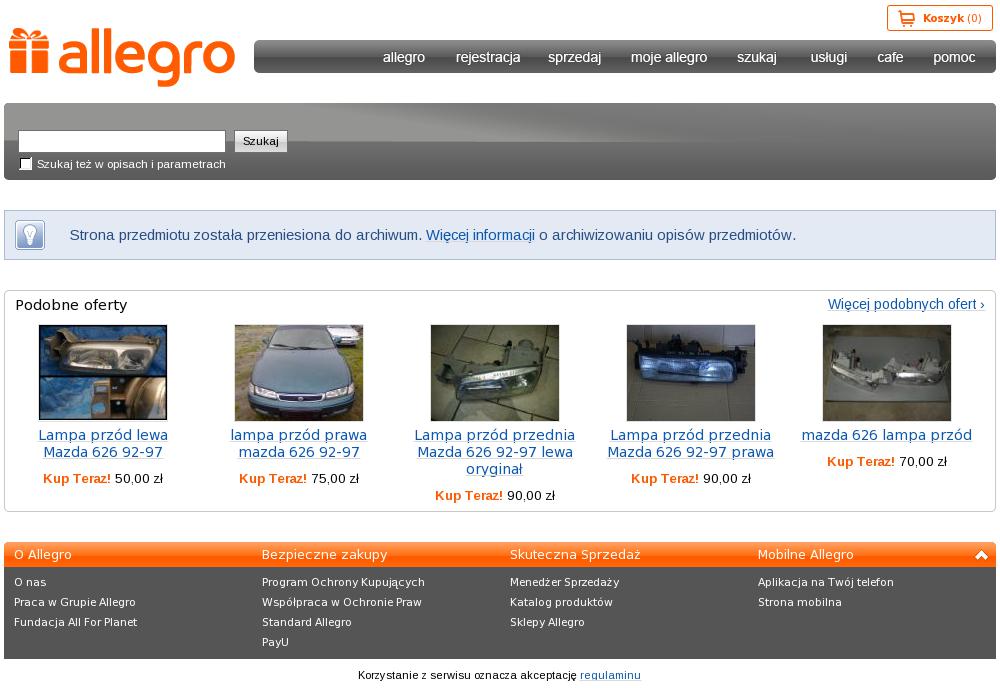Image resolution: width=1000 pixels, height=695 pixels.
Task: Open thumbnail of mazda 626 lampa przód
Action: (x=886, y=372)
